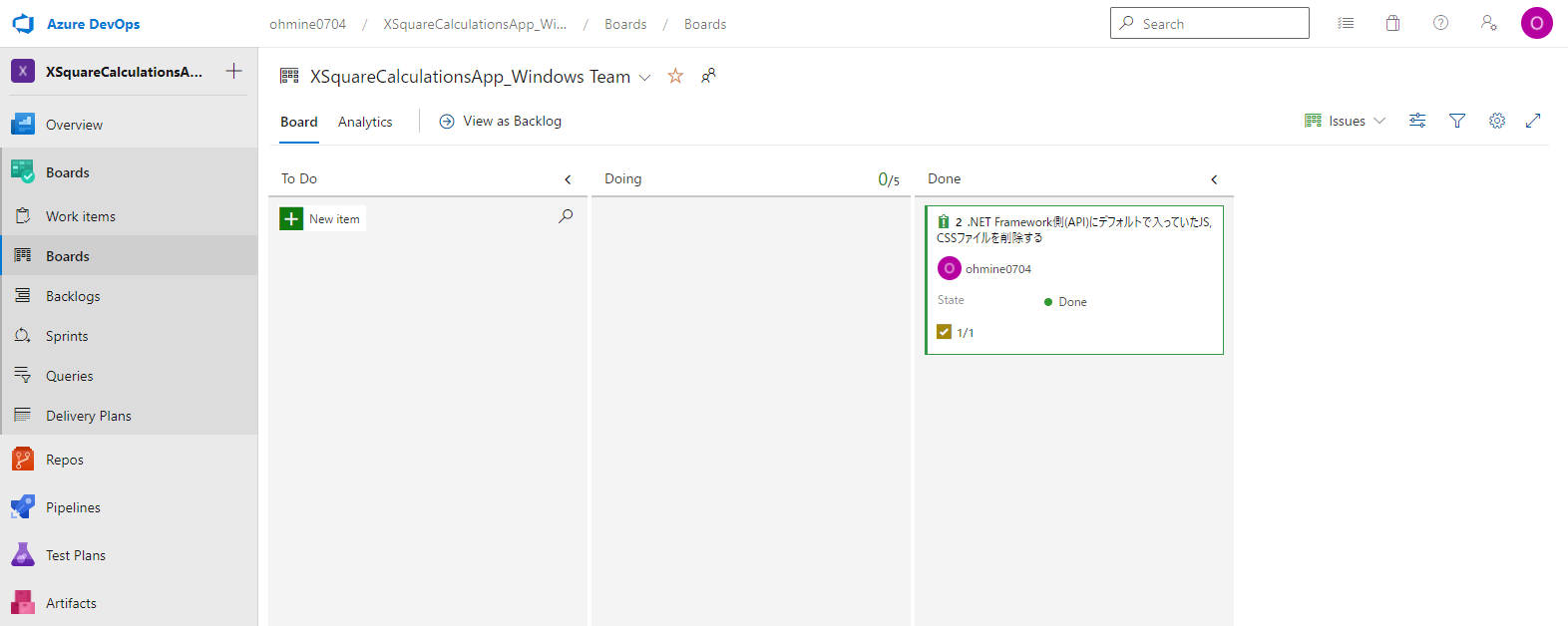Open the Help question mark icon
1568x626 pixels.
click(1440, 23)
